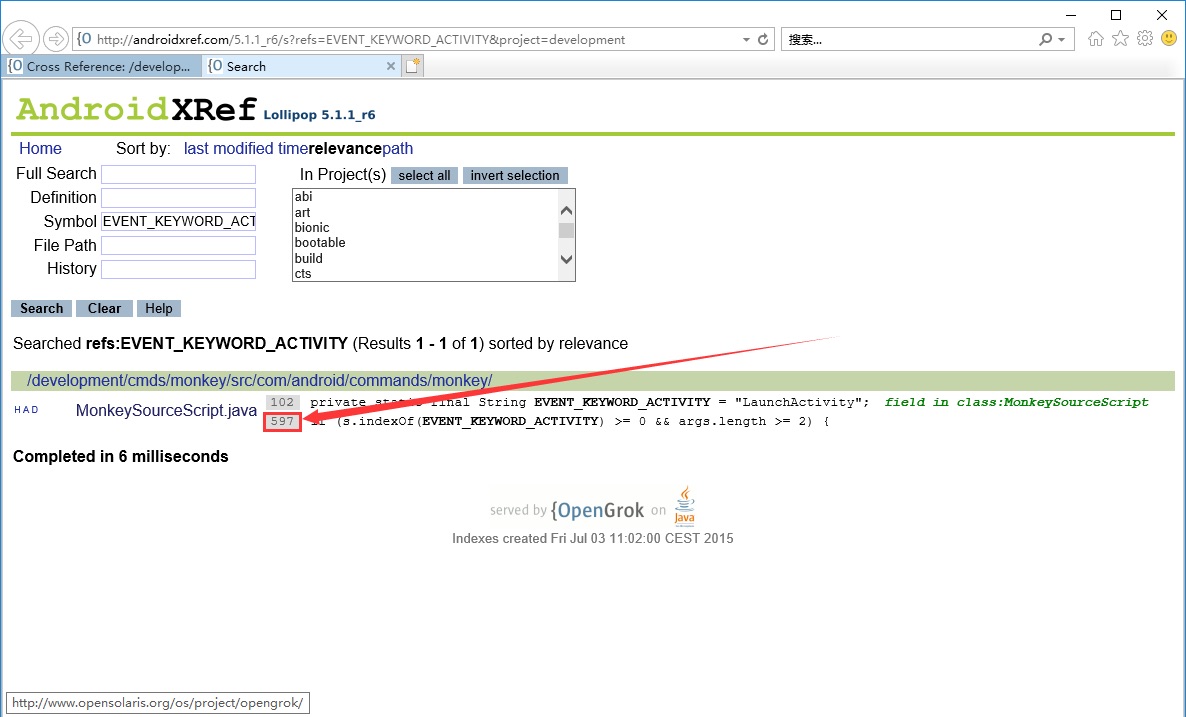Sort results by last modified time
Screen dimensions: 1186x717
246,148
